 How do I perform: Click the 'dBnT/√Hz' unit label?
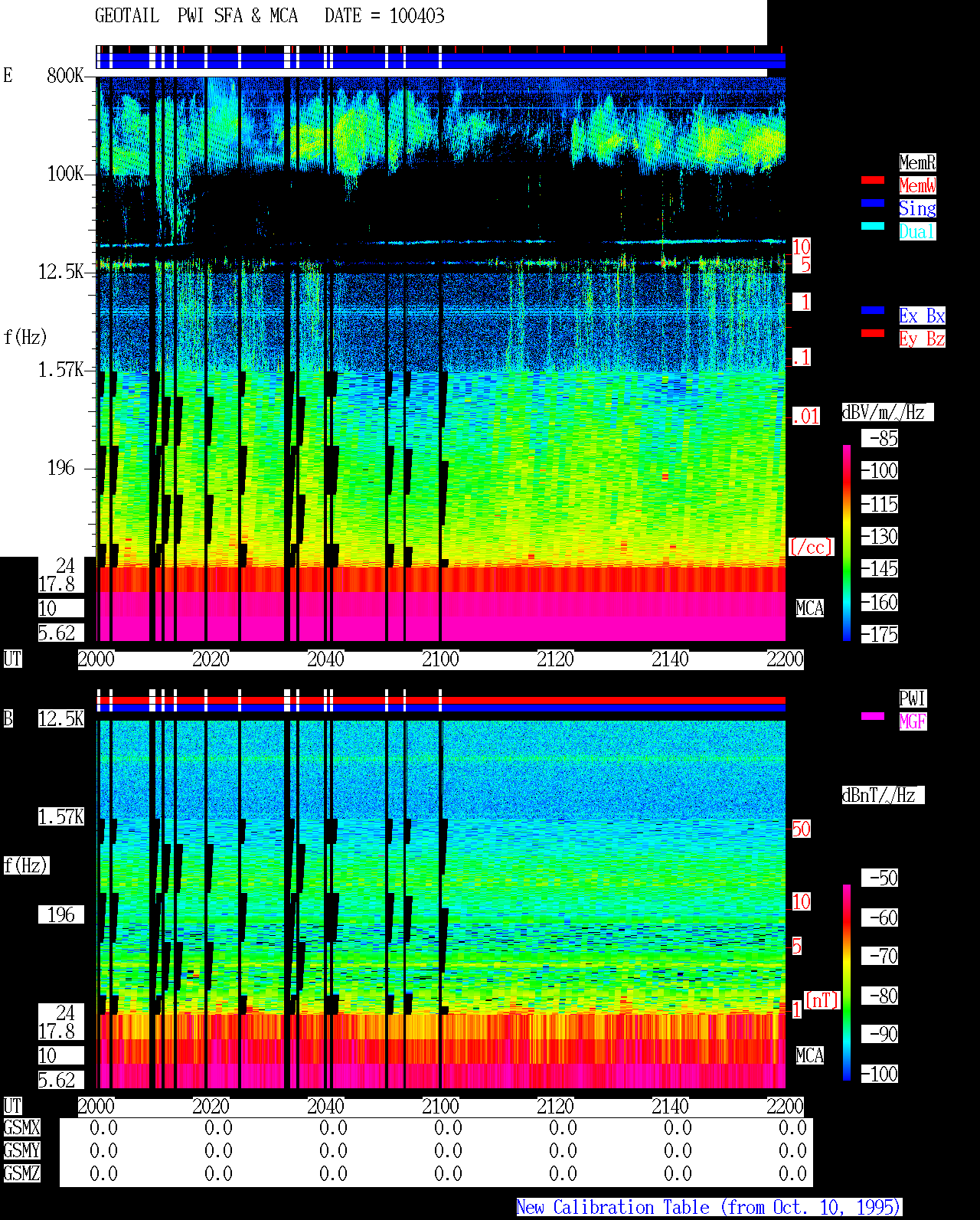883,795
